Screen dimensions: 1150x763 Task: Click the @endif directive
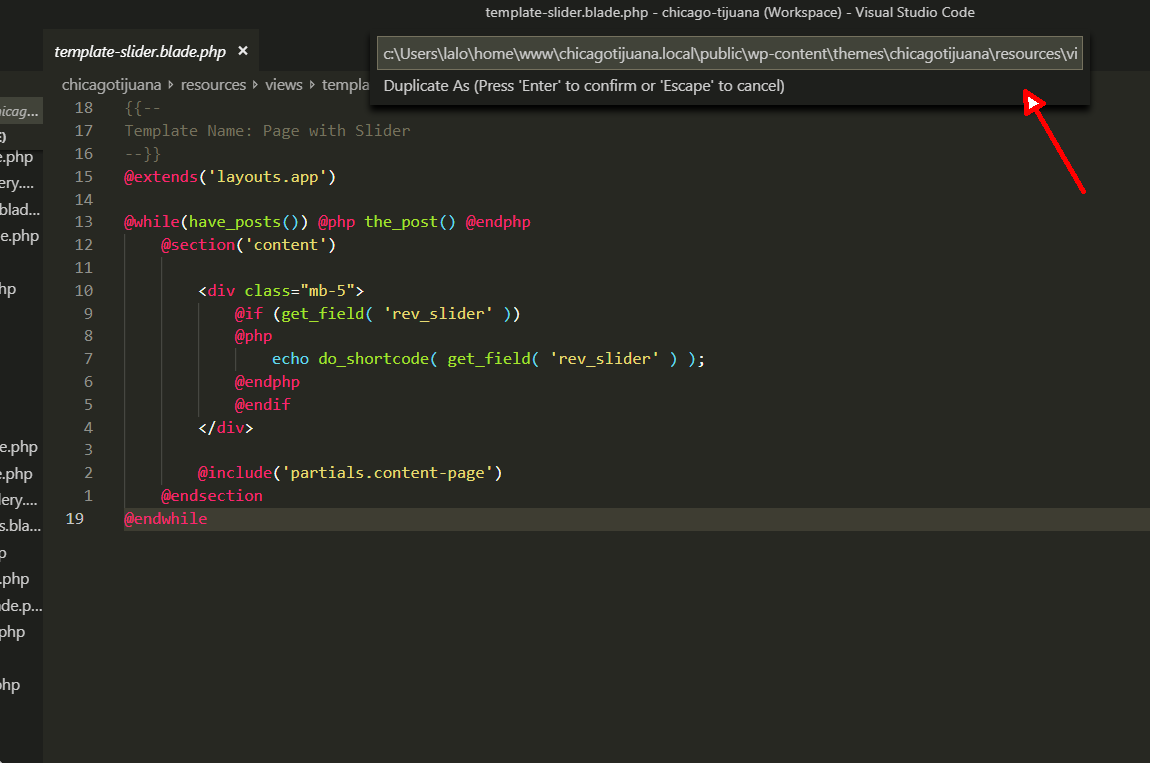click(263, 404)
